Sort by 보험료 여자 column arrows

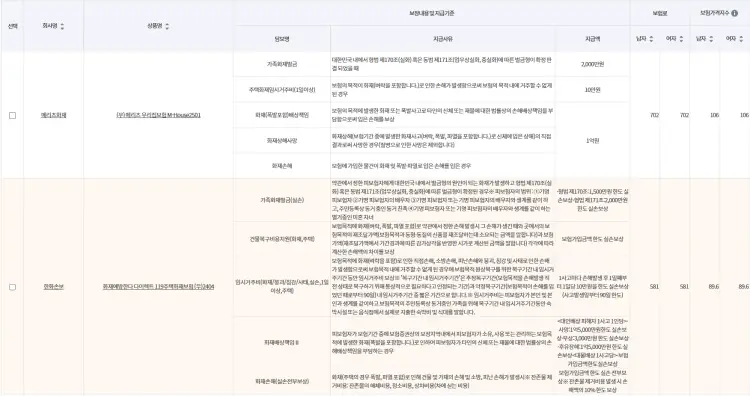click(x=681, y=39)
